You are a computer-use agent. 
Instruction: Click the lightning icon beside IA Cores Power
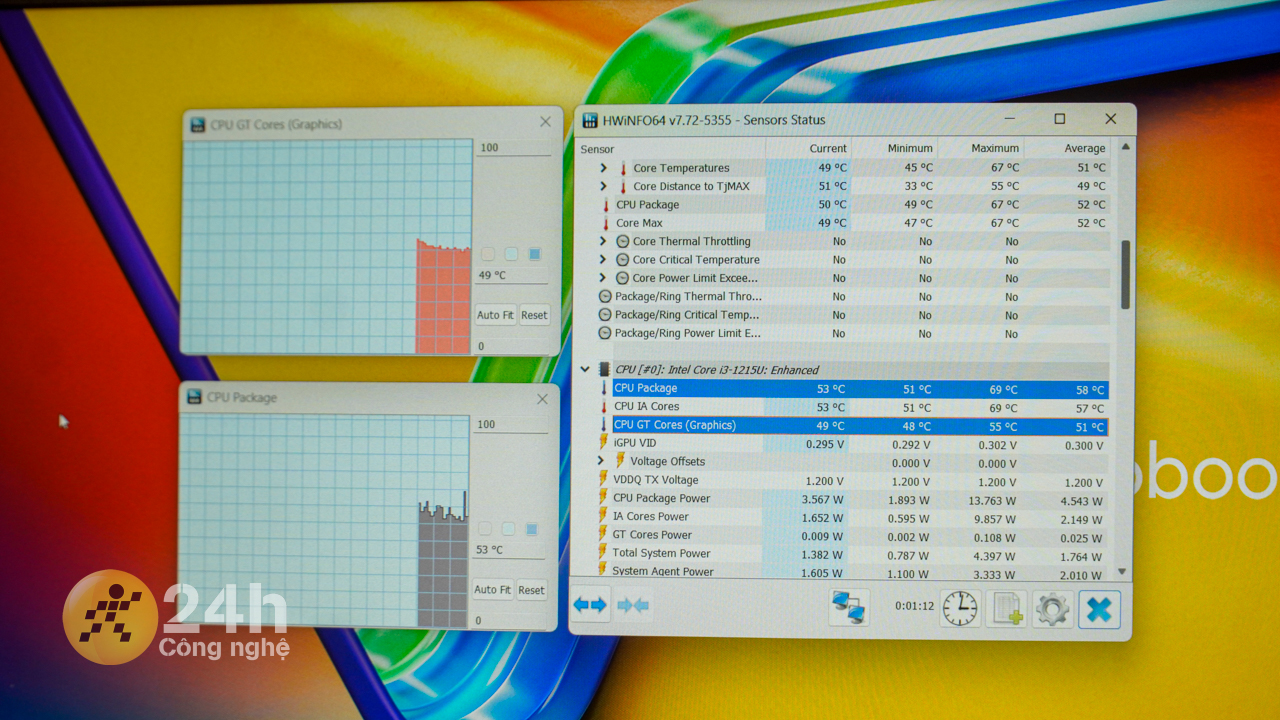click(x=603, y=516)
